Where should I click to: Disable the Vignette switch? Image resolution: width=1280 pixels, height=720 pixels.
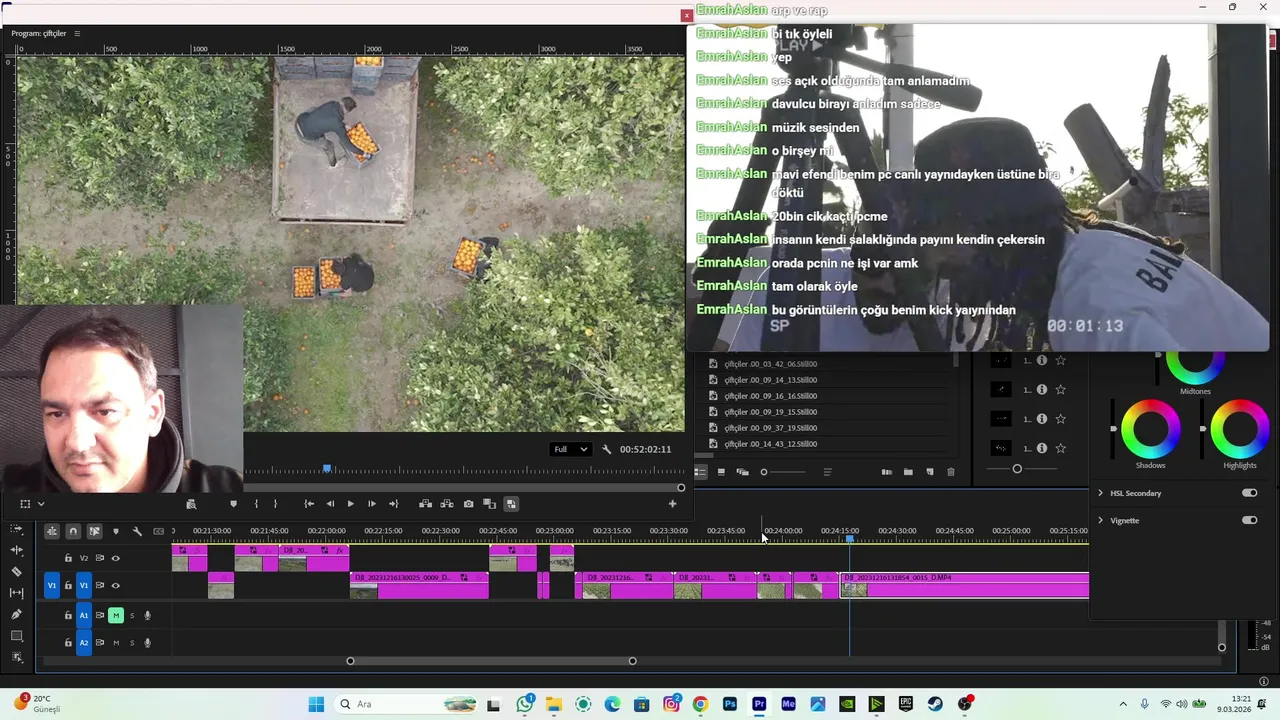point(1249,520)
